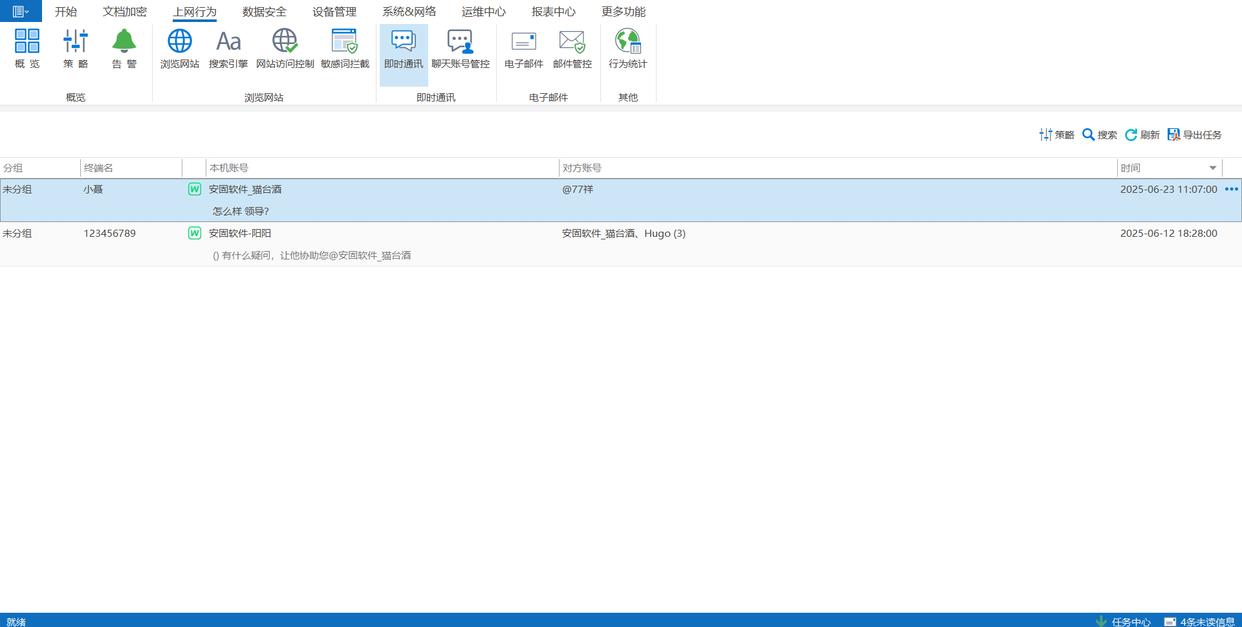Screen dimensions: 1242x627
Task: Open the 概览 overview icon
Action: pos(27,48)
